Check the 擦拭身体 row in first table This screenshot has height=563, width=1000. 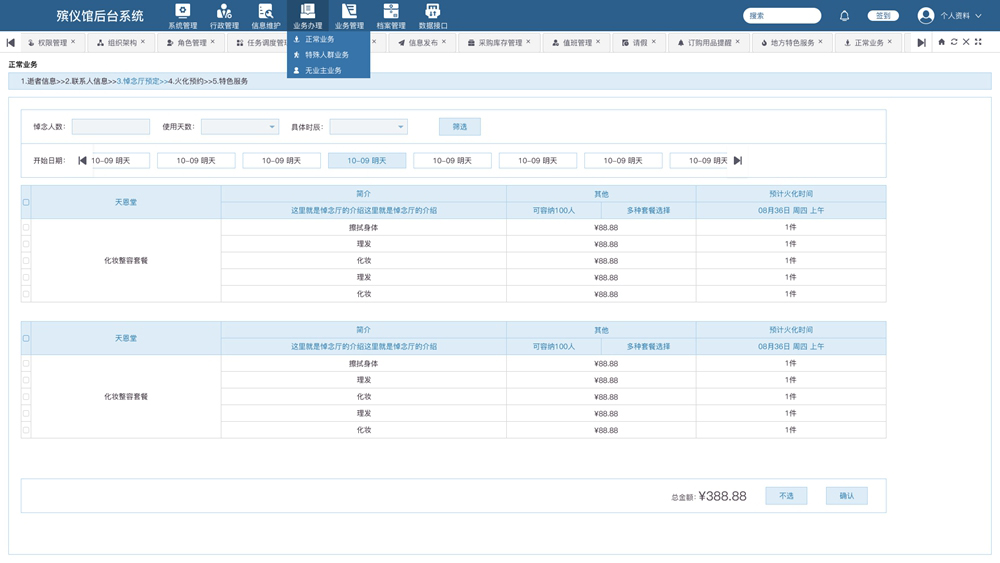(26, 228)
